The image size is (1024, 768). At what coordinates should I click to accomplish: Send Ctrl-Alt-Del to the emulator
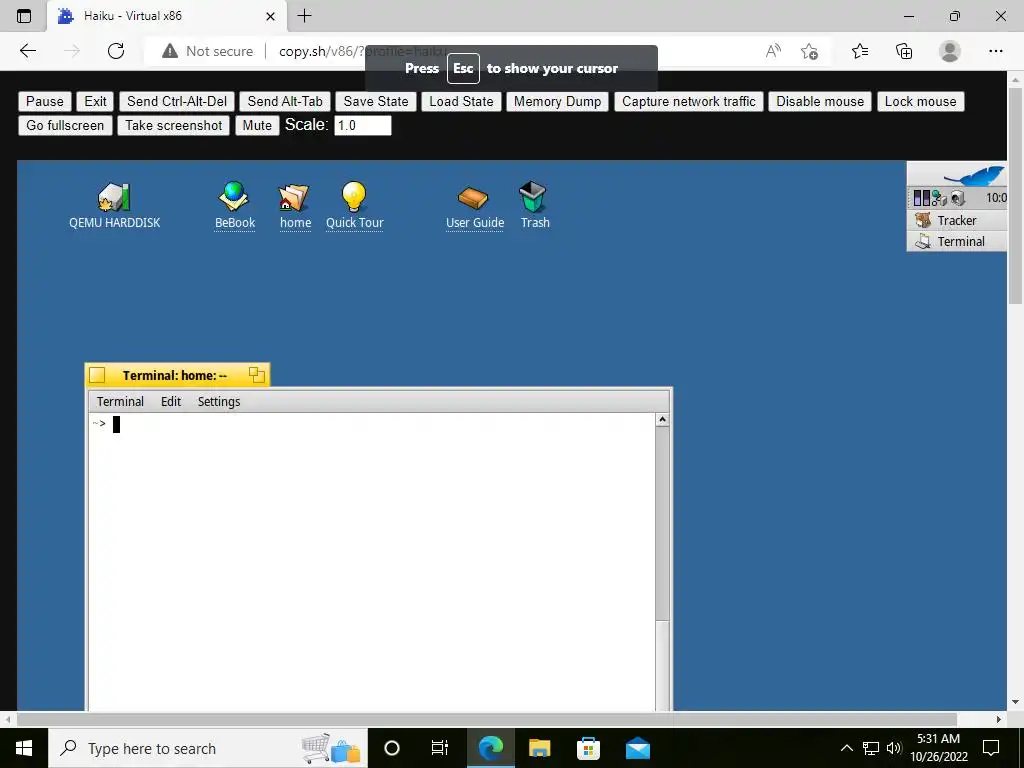177,101
